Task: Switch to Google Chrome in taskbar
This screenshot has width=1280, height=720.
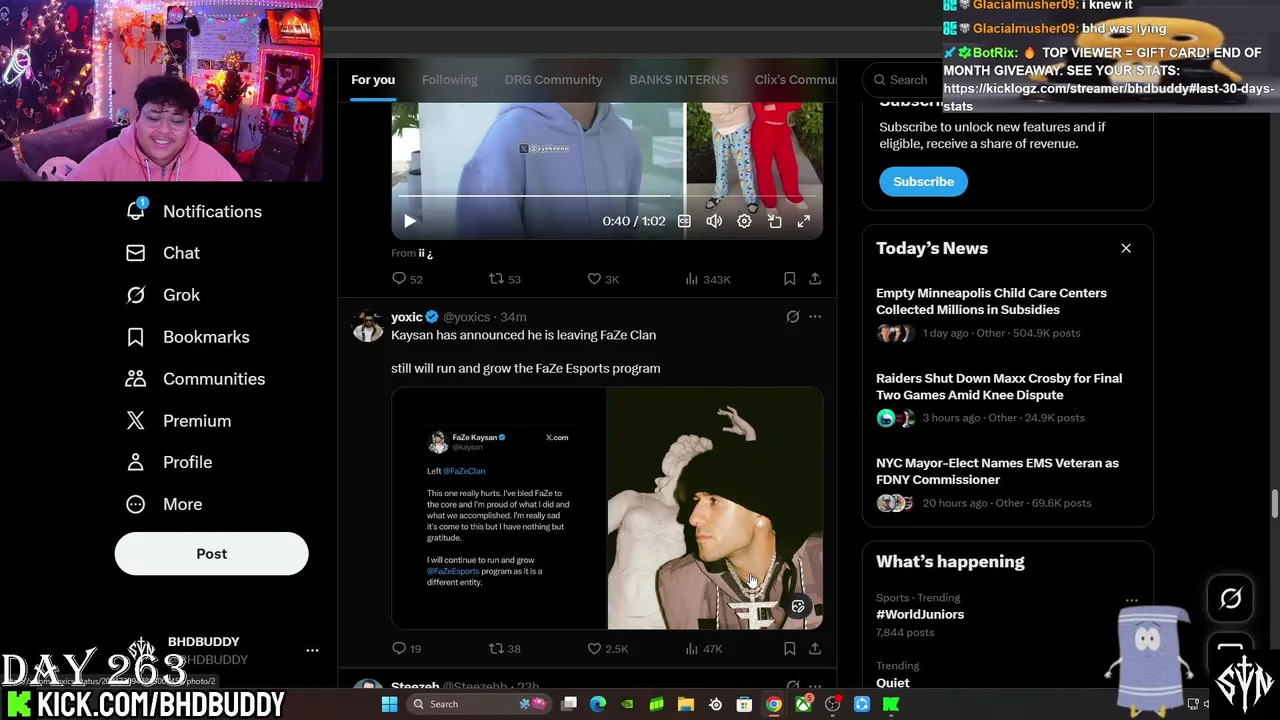Action: pos(774,704)
